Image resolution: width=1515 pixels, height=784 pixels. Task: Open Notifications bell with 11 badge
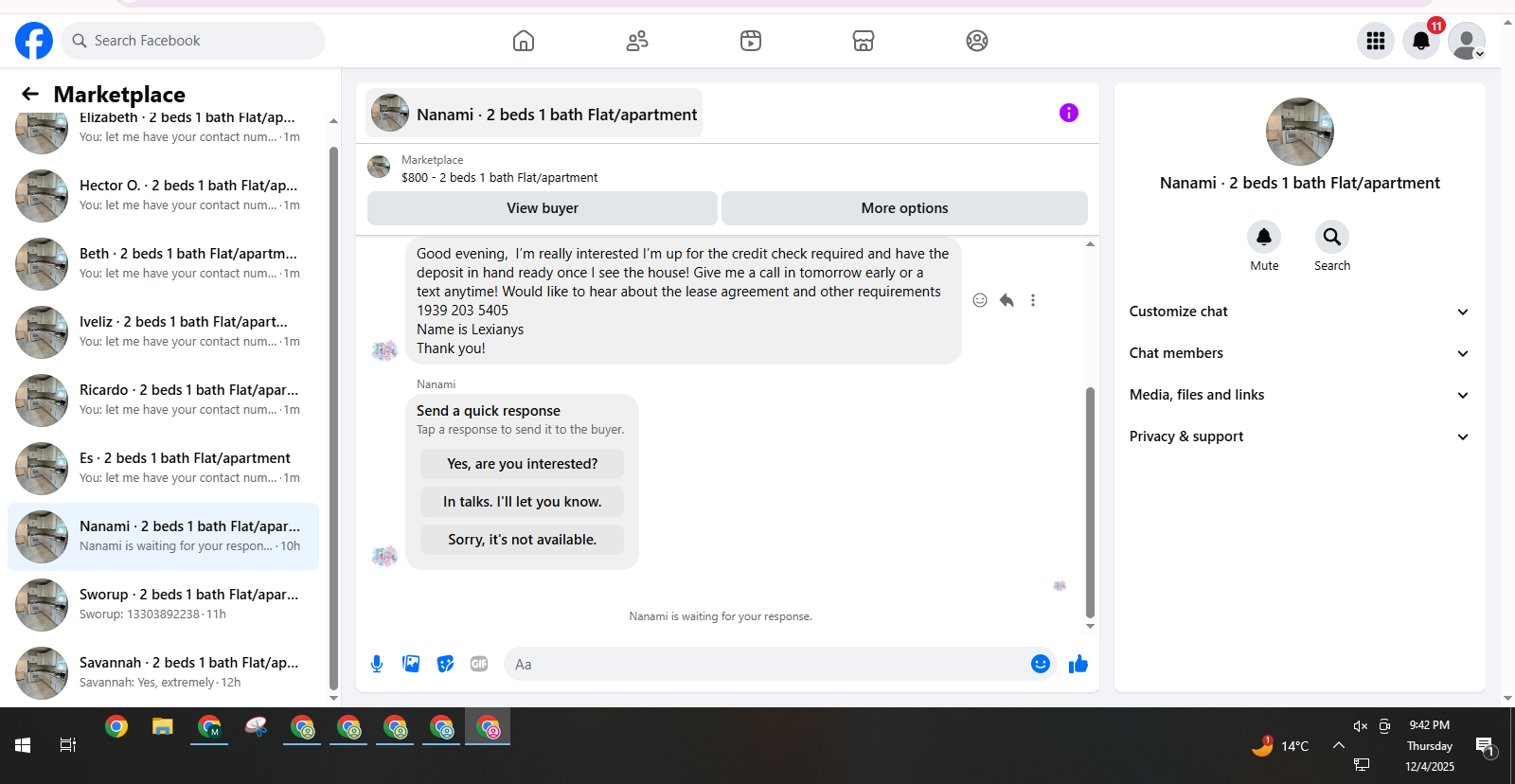(x=1421, y=41)
